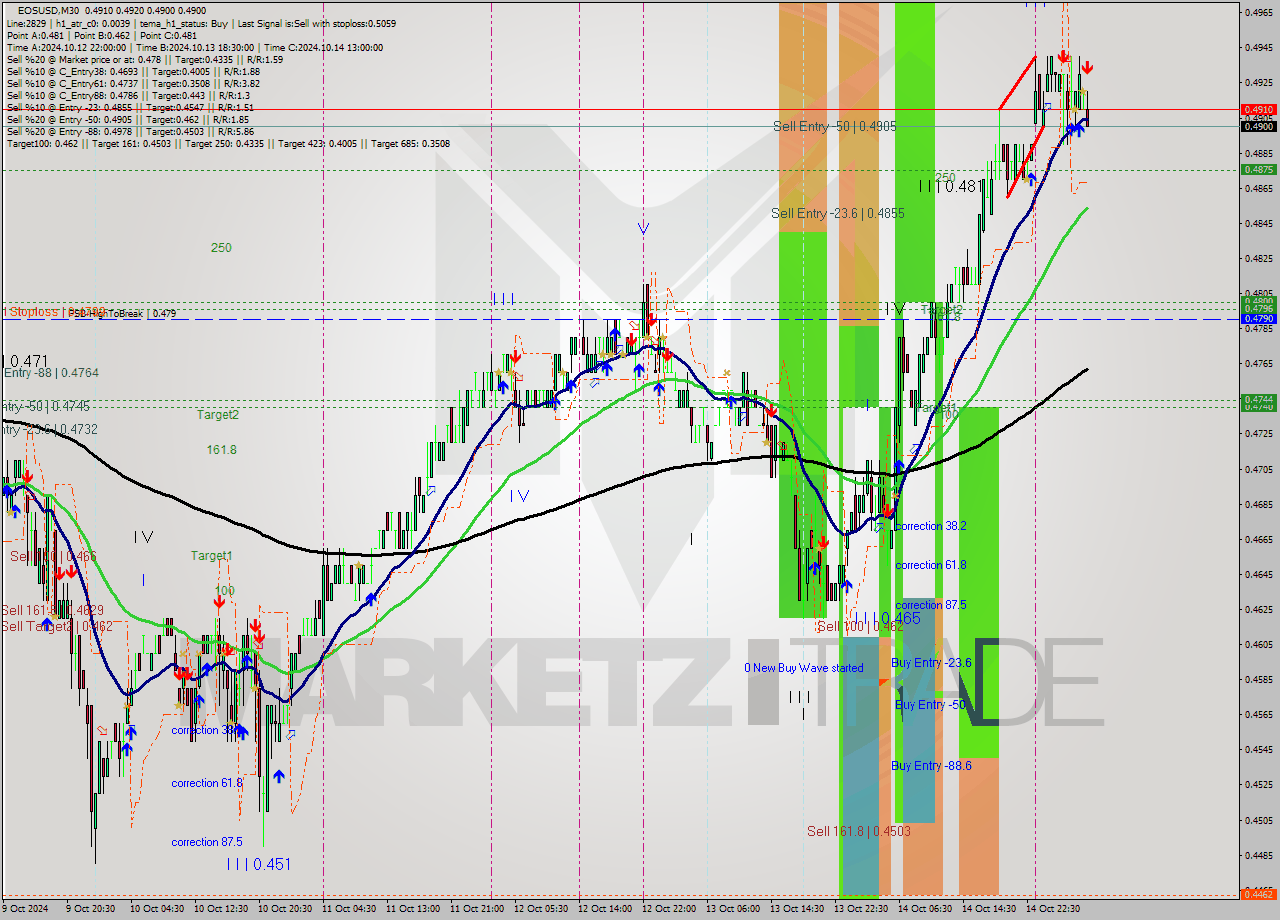Click the 'Sell Target2 | 0.462' label
Viewport: 1280px width, 920px height.
tap(56, 626)
